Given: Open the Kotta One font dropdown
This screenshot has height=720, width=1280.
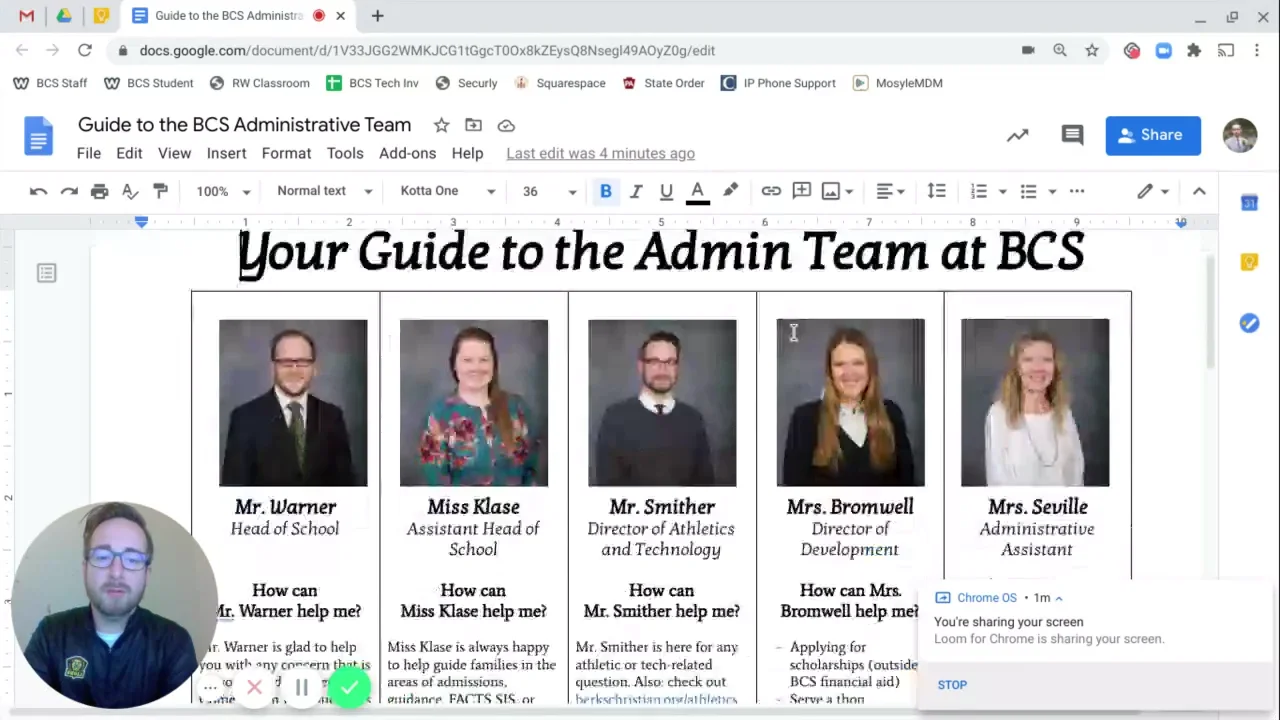Looking at the screenshot, I should pos(447,191).
